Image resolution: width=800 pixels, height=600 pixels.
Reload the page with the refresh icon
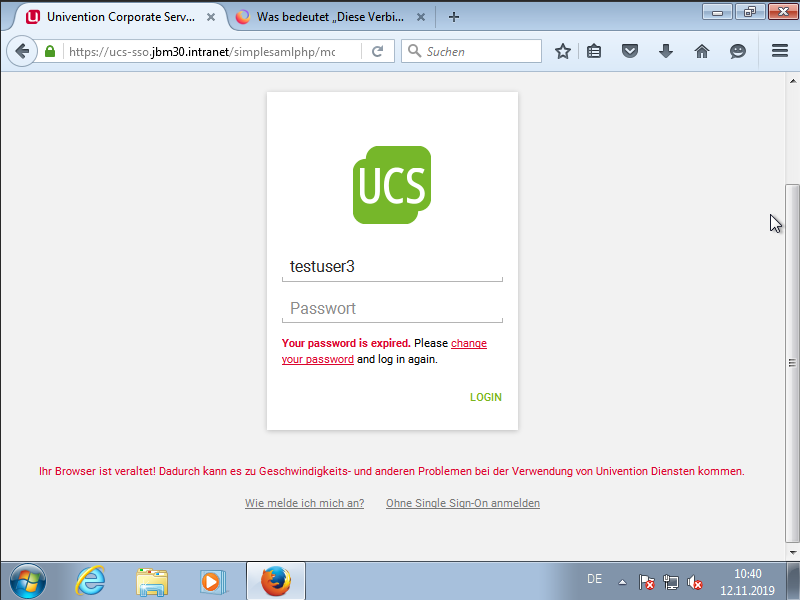pos(378,51)
